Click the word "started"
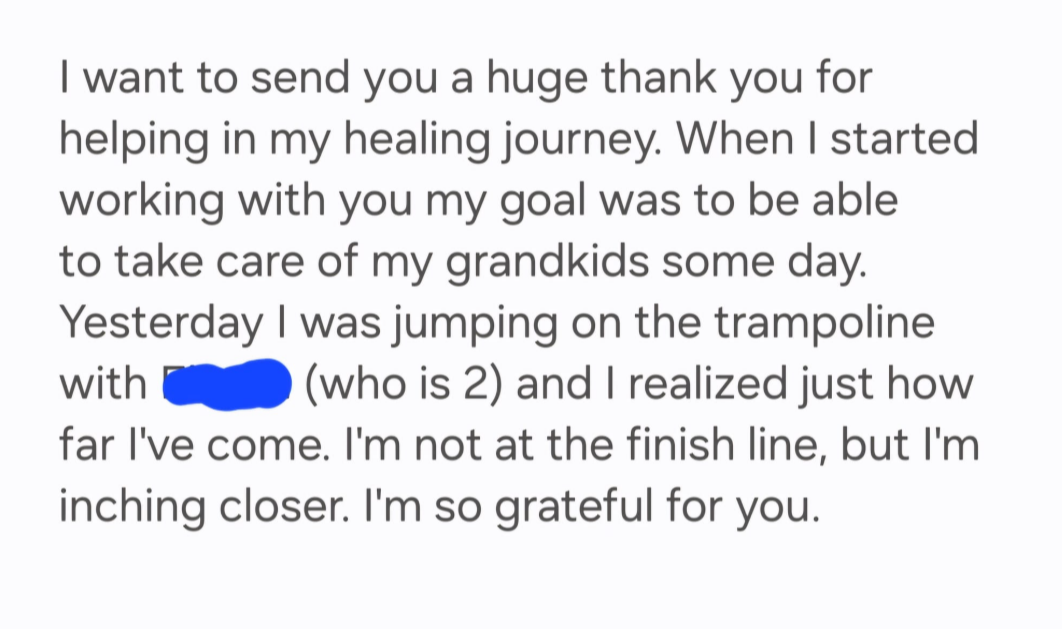The height and width of the screenshot is (629, 1062). point(904,139)
